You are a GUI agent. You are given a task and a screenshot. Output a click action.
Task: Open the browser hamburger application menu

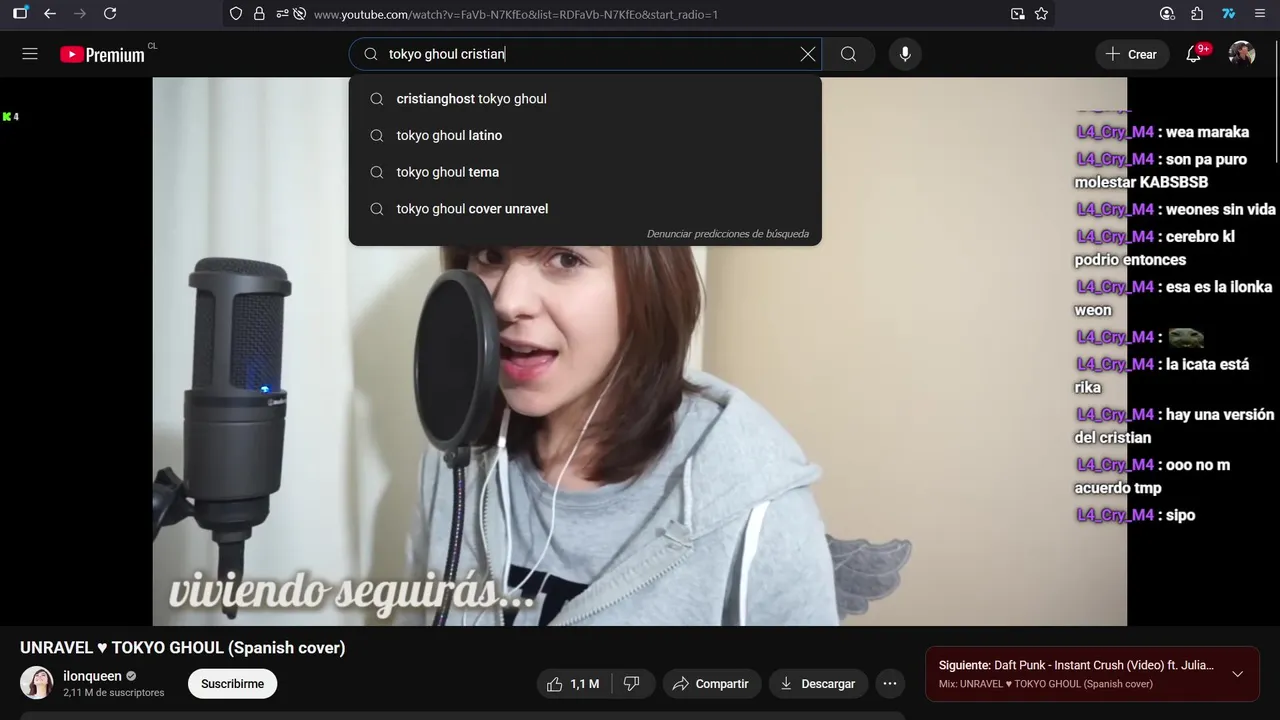pos(1259,14)
